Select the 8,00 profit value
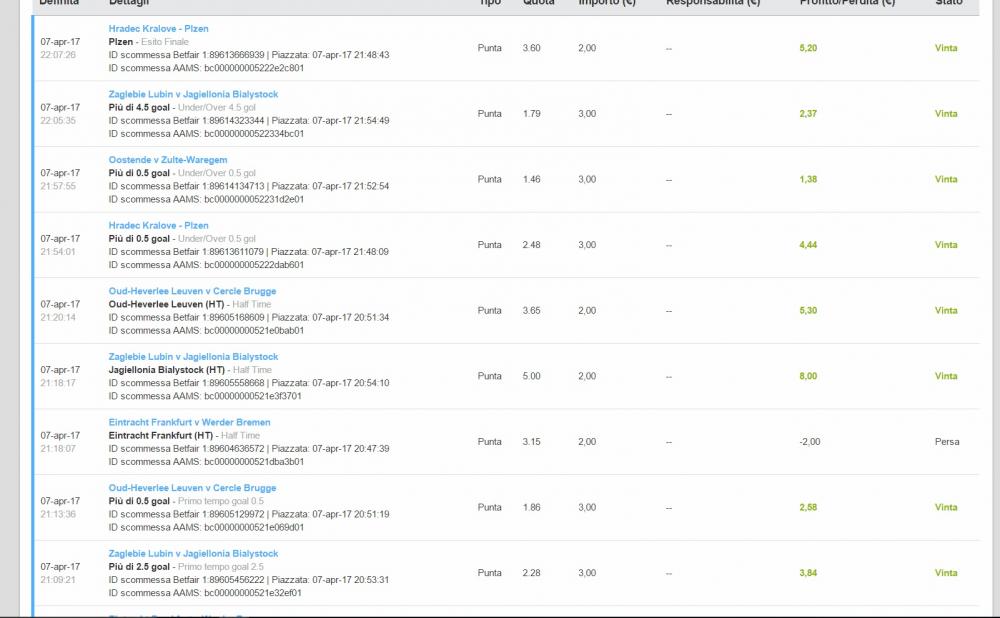This screenshot has height=618, width=1000. pos(808,376)
